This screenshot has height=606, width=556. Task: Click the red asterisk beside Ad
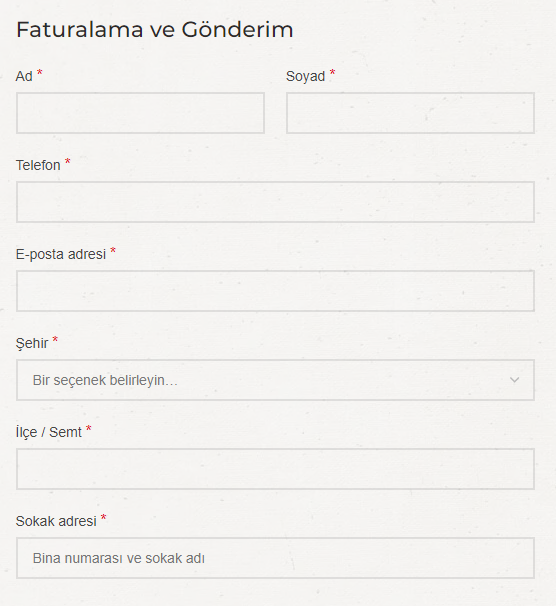[x=39, y=73]
